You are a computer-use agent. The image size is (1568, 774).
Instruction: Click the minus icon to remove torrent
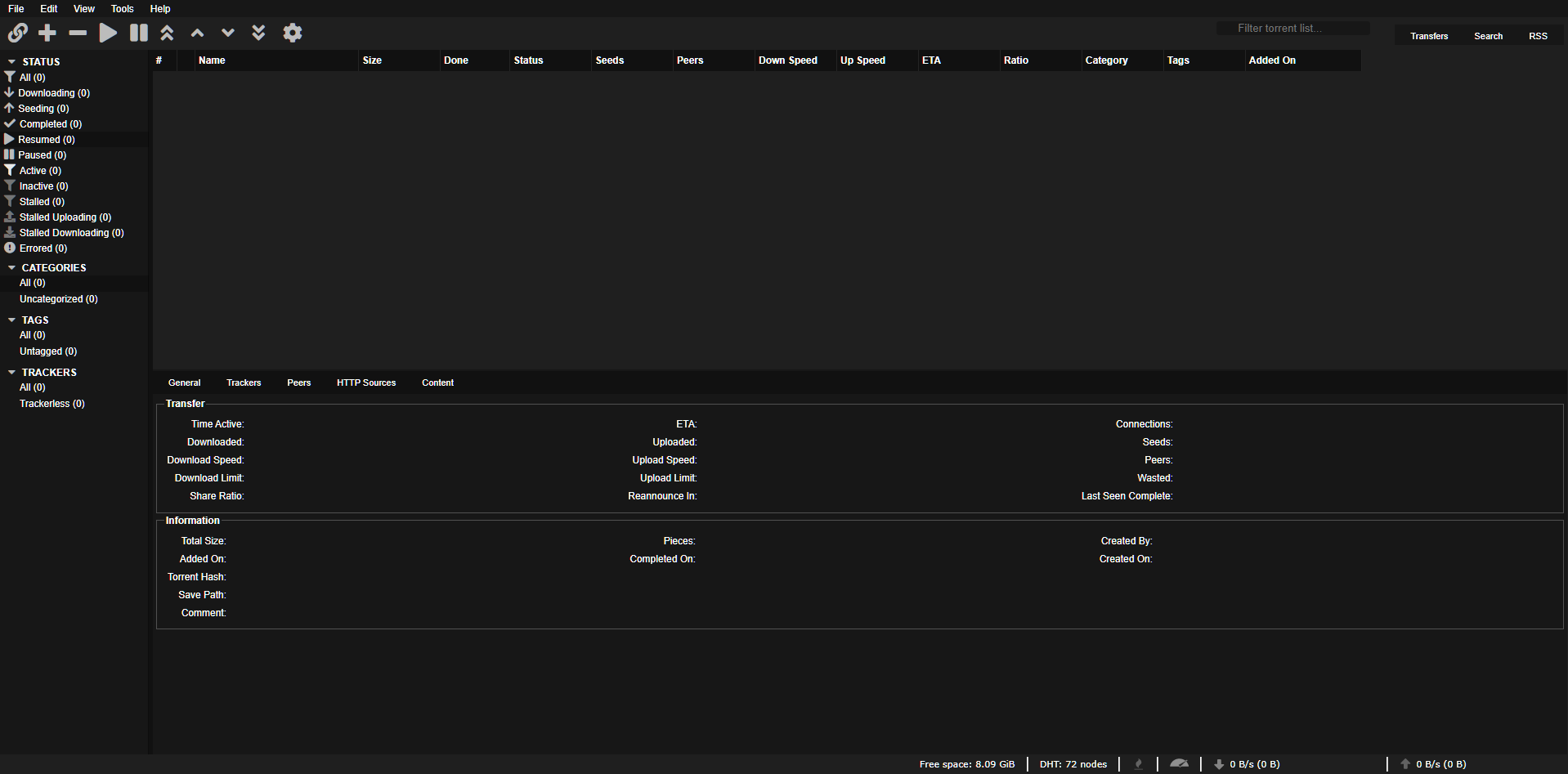tap(78, 33)
